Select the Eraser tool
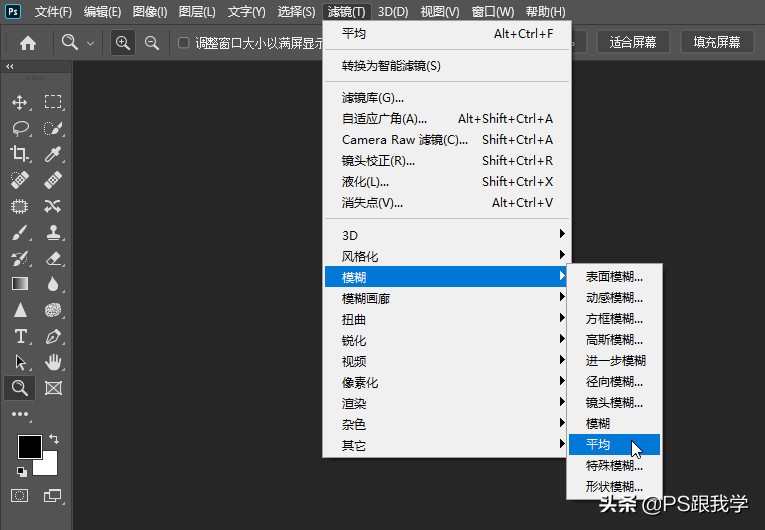 (x=53, y=259)
